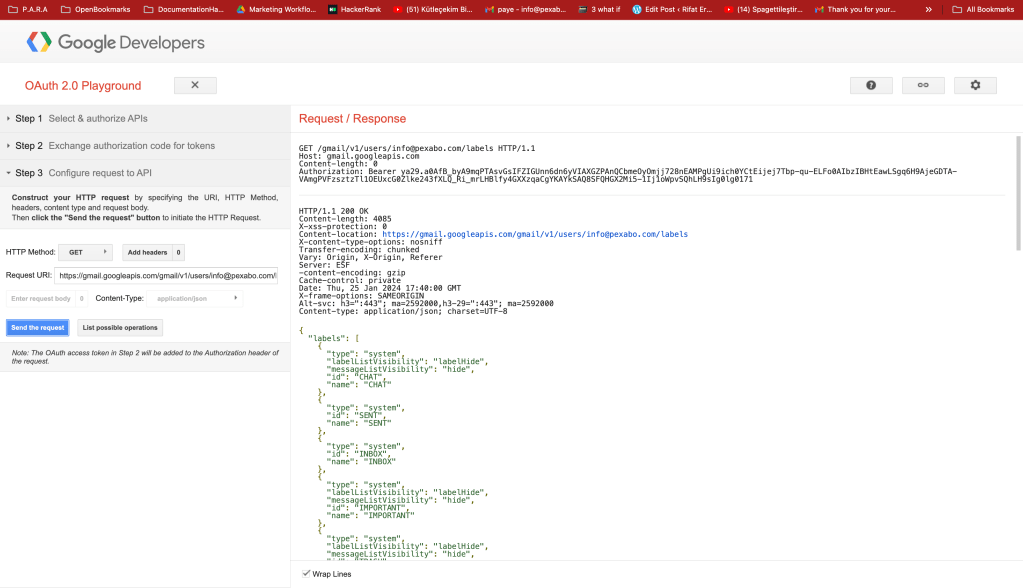Click the Cache-control: private header line
The height and width of the screenshot is (588, 1023).
point(350,281)
